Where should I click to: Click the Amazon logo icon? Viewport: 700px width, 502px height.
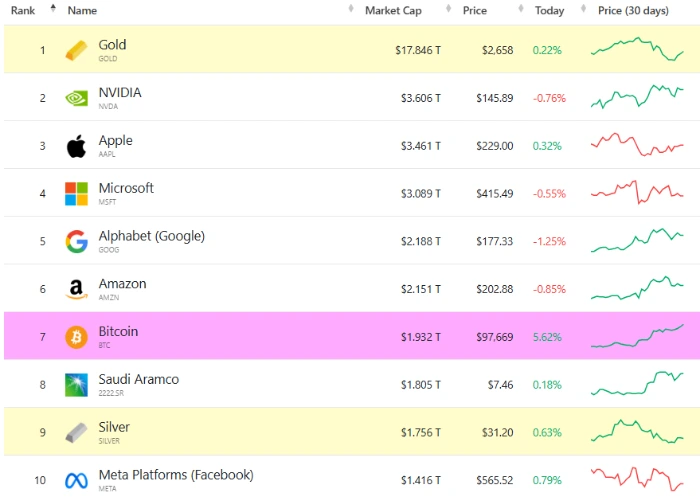tap(76, 289)
